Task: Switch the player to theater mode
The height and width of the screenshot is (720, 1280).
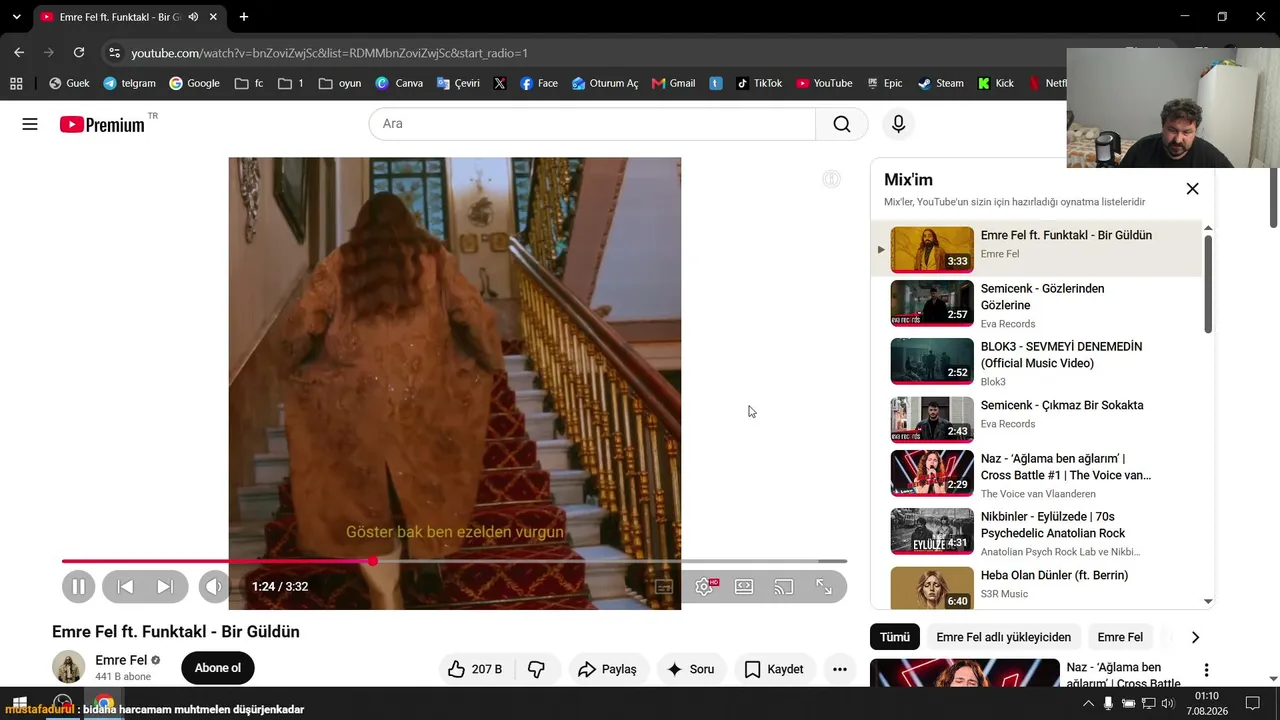Action: [x=744, y=587]
